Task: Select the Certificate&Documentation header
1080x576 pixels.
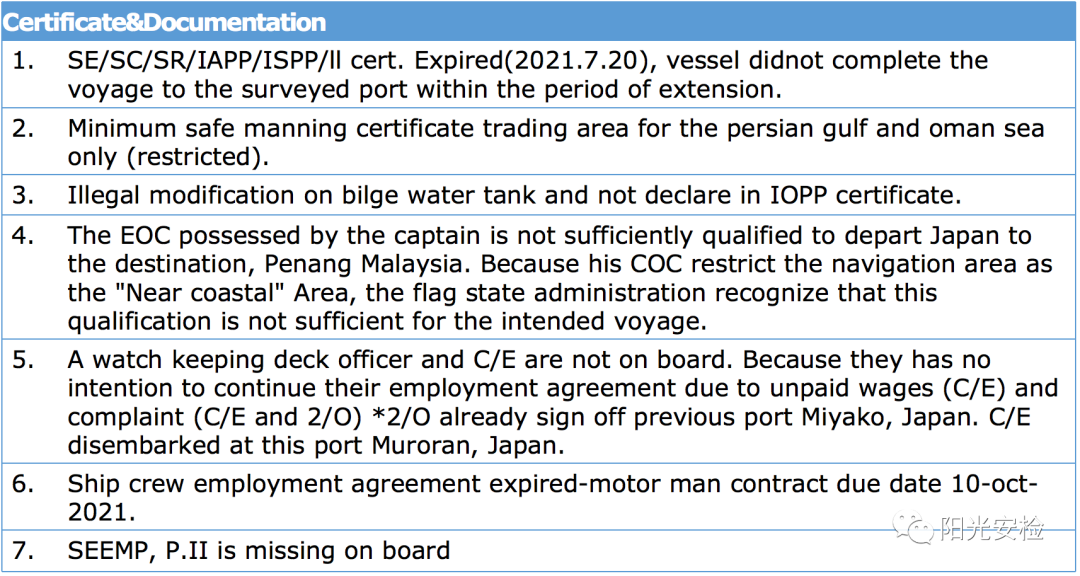Action: point(164,23)
